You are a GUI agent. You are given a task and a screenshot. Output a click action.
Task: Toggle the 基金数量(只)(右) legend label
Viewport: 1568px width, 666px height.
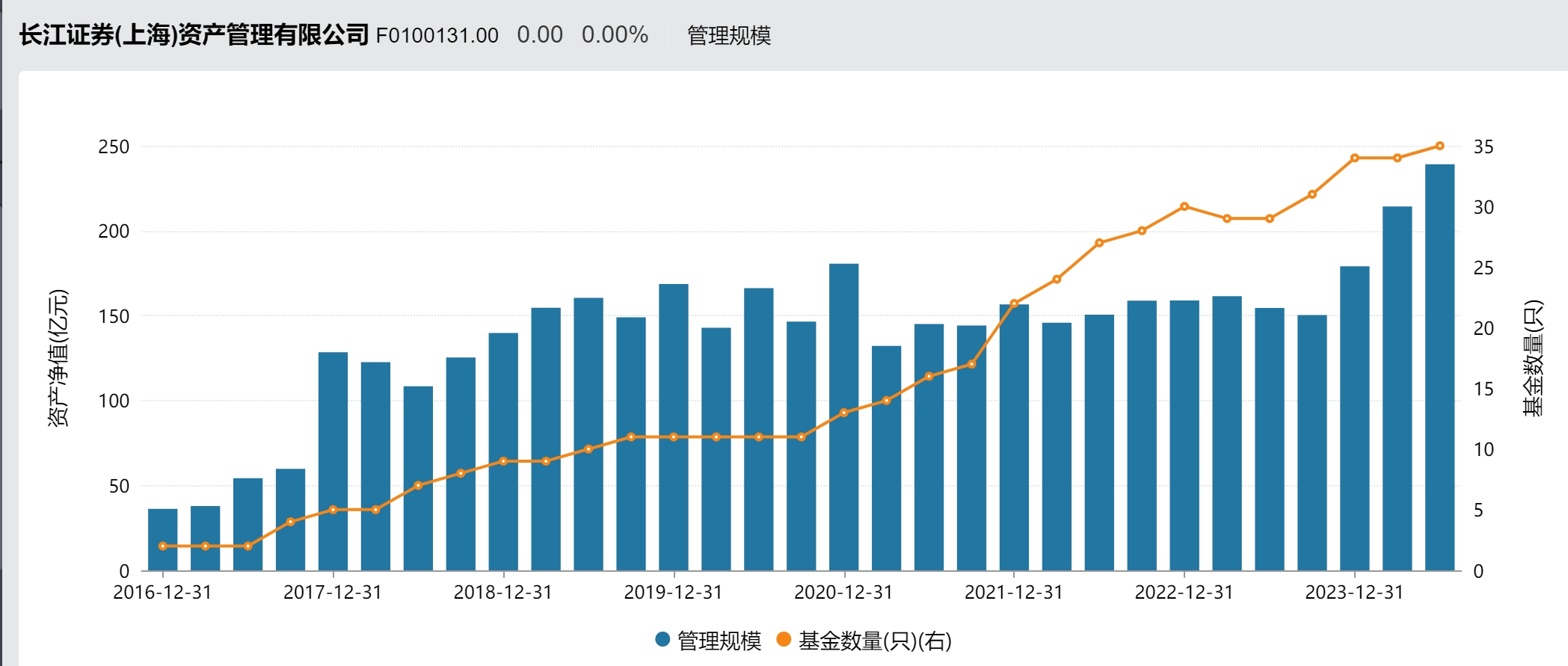point(875,641)
